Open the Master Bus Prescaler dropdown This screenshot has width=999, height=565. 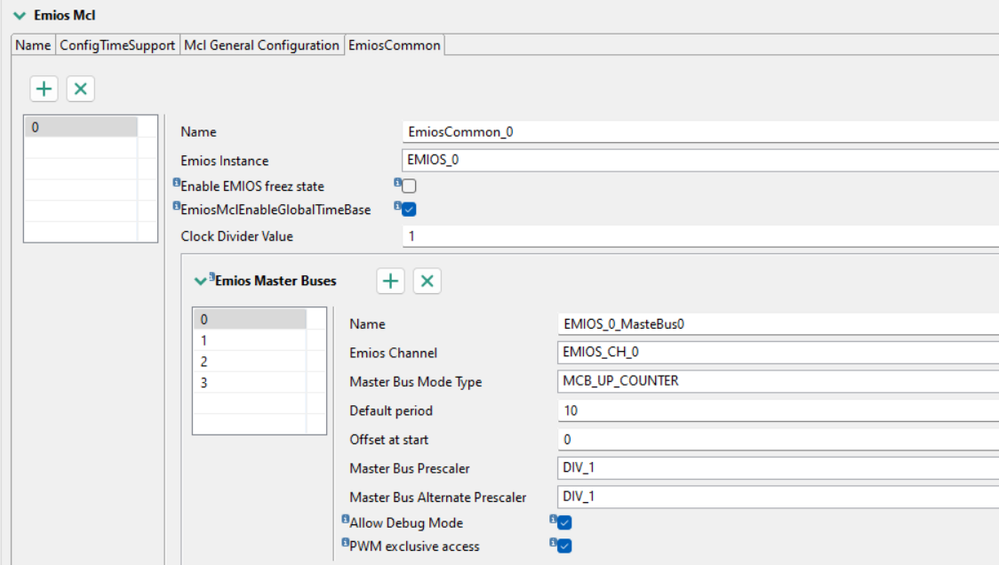coord(778,468)
